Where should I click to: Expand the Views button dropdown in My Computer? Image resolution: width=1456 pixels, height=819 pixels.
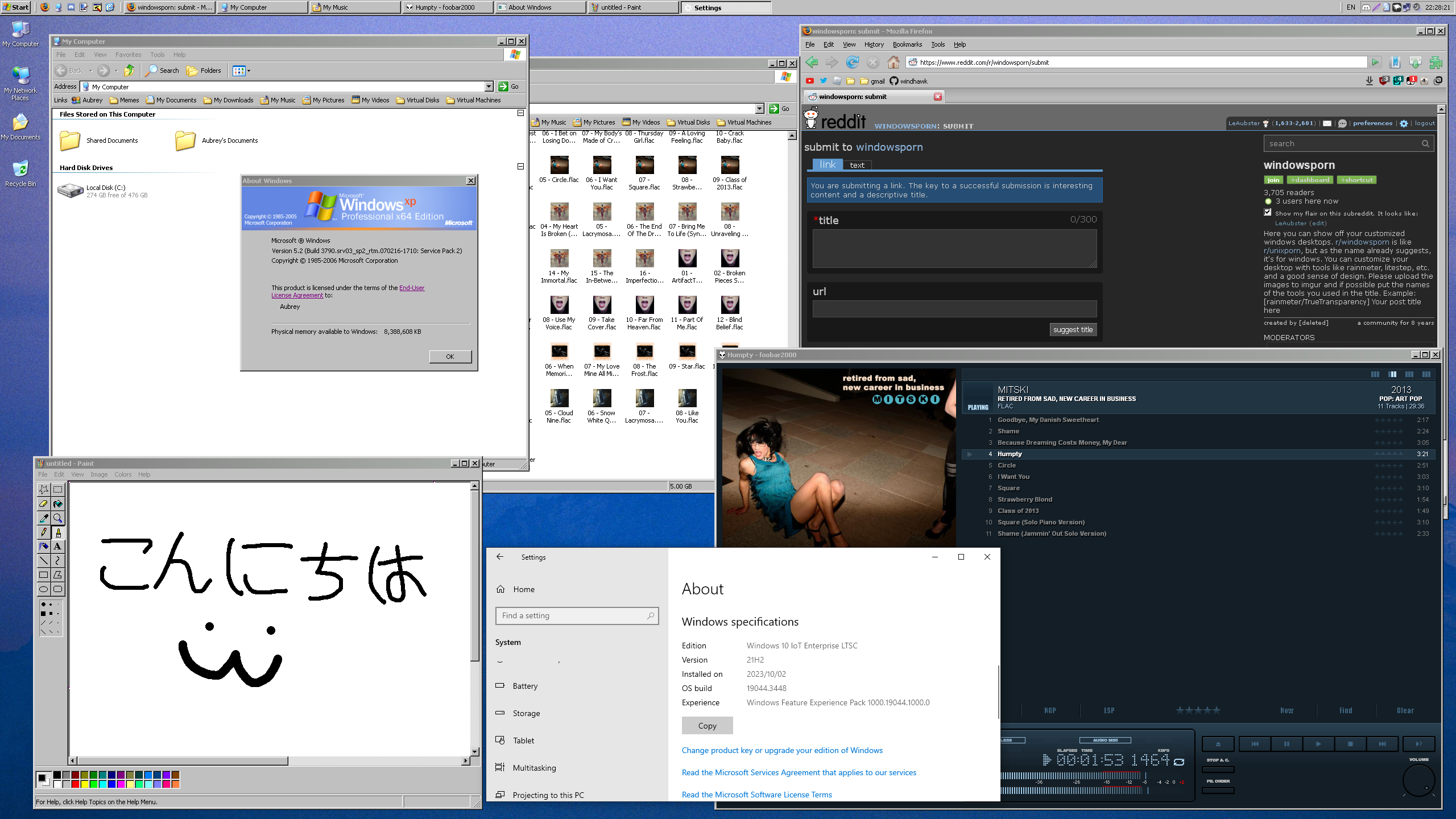coord(249,71)
